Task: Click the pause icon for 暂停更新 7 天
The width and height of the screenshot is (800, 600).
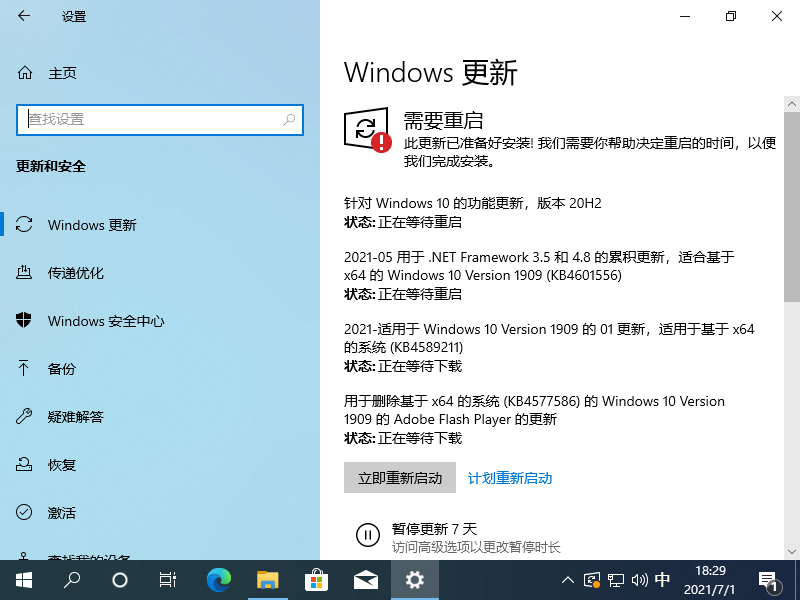Action: [x=367, y=536]
